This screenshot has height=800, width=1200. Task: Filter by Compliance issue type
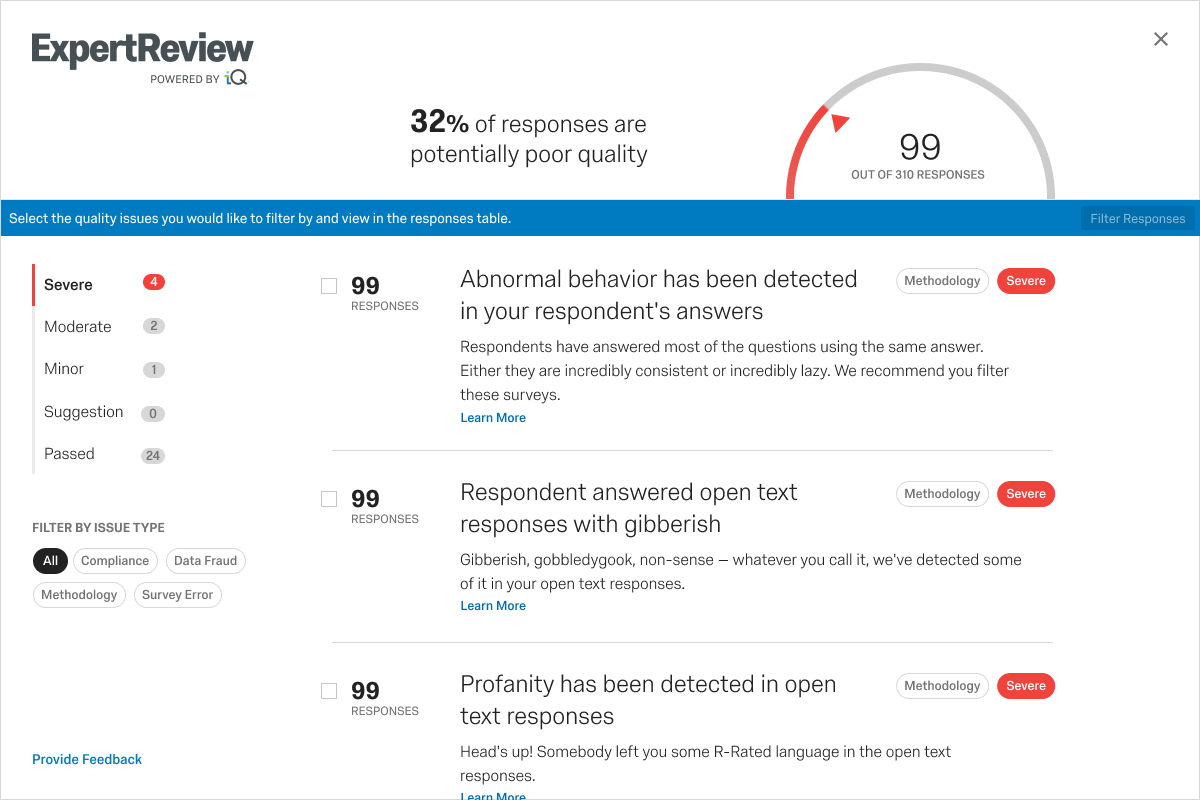(115, 561)
